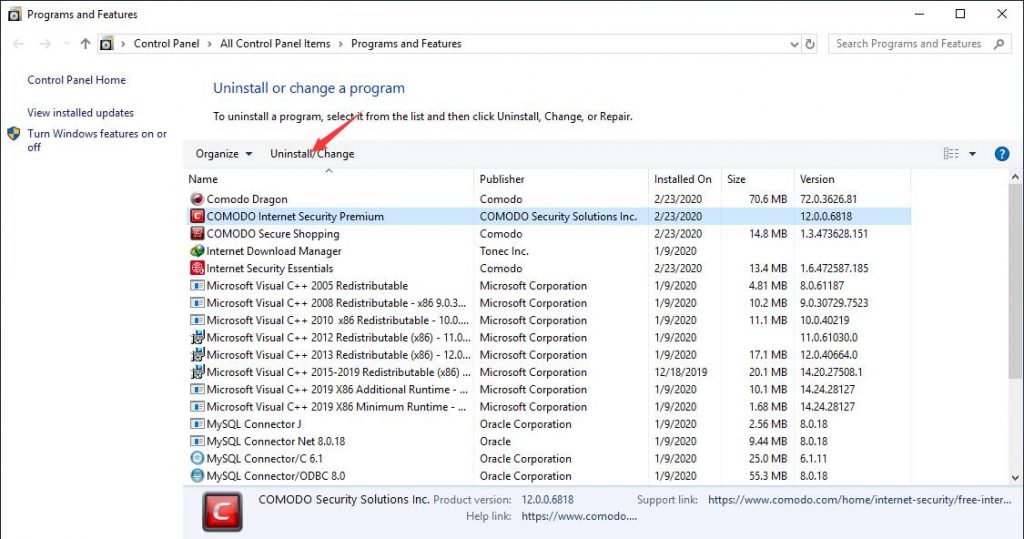Sort by the Installed On column header

684,179
